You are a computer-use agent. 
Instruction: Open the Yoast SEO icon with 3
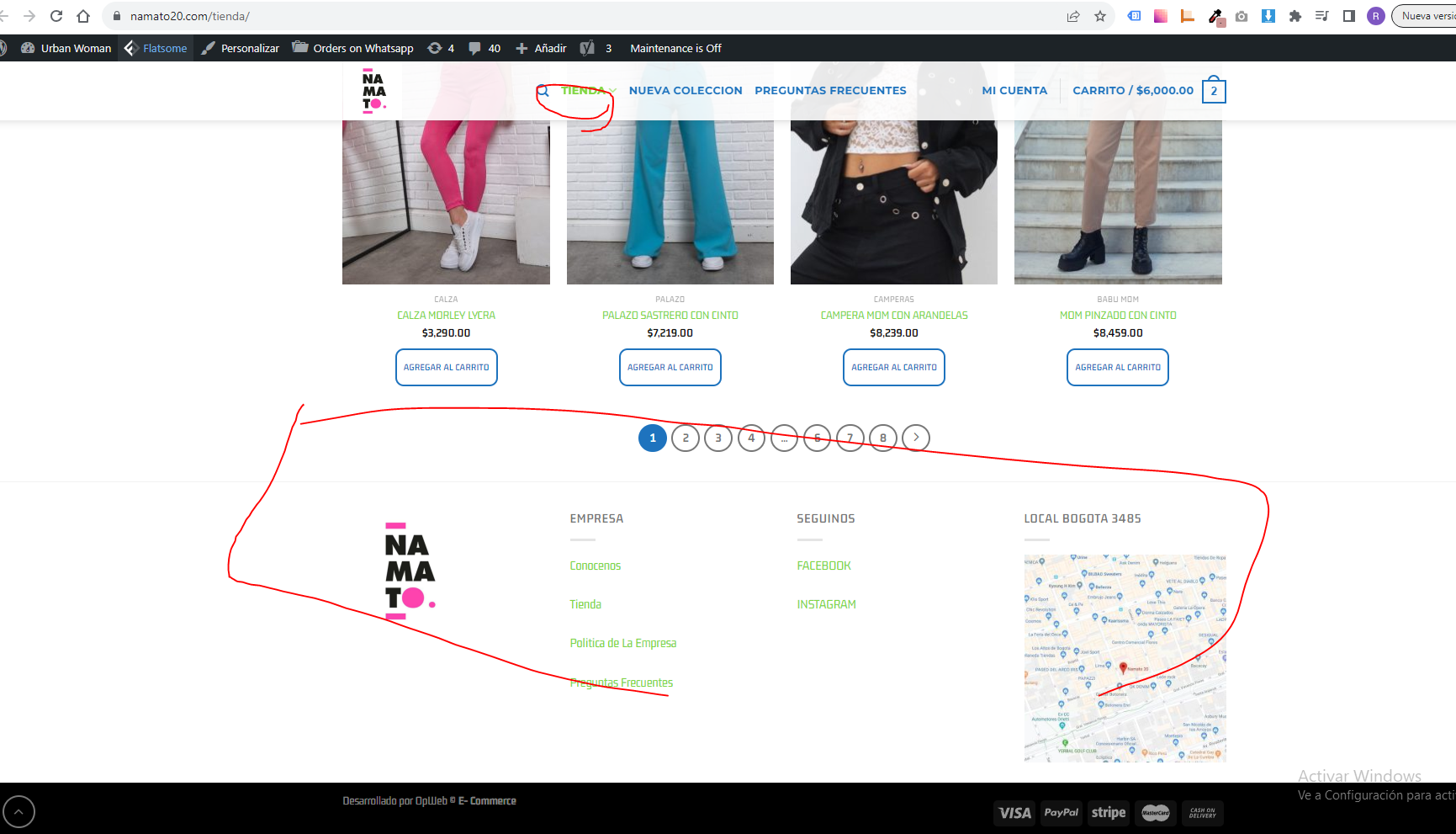(x=596, y=48)
